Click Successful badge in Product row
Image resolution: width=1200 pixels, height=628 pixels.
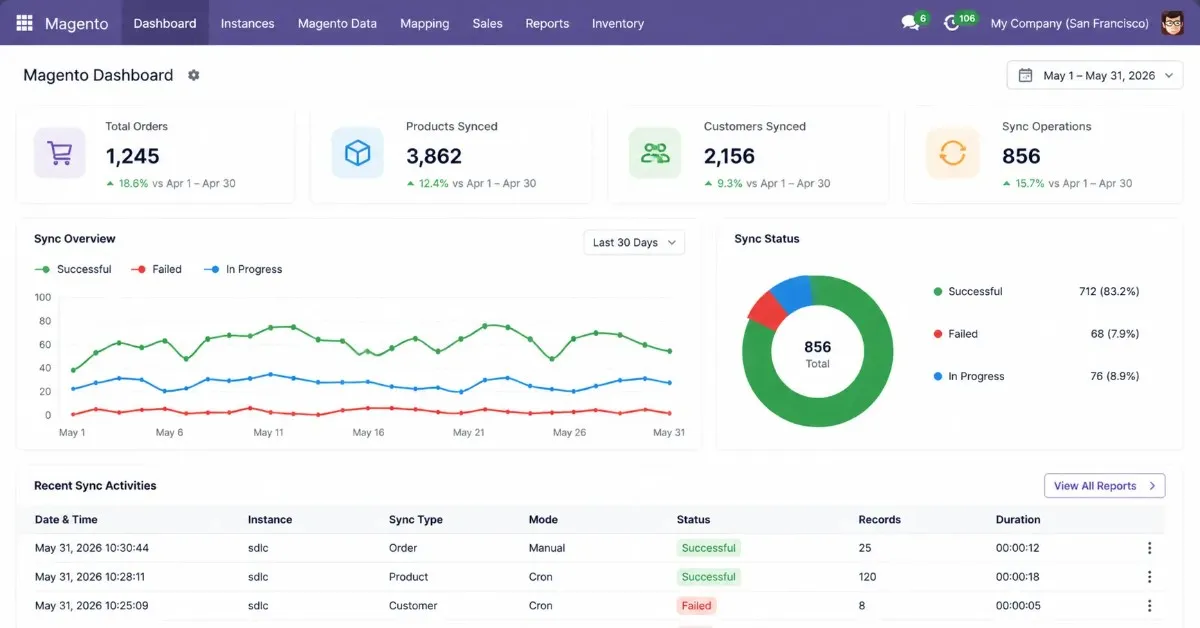708,577
